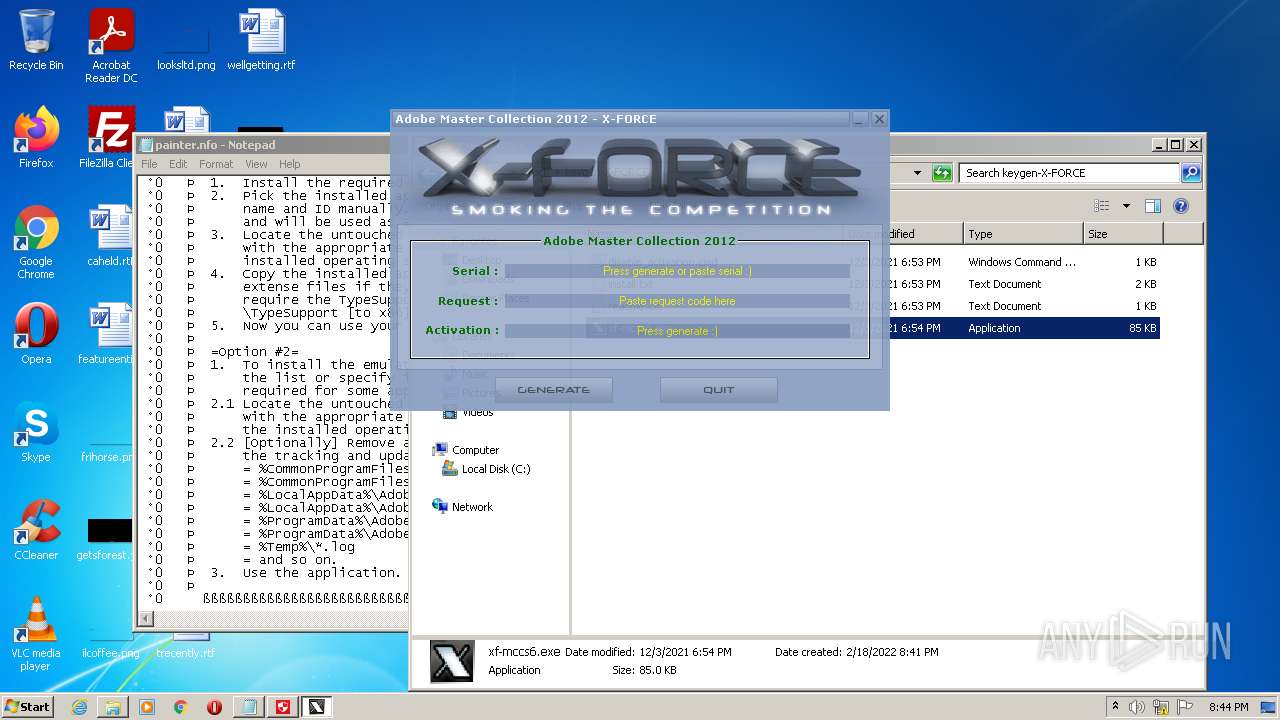Open Opera desktop icon
This screenshot has width=1280, height=720.
(36, 334)
